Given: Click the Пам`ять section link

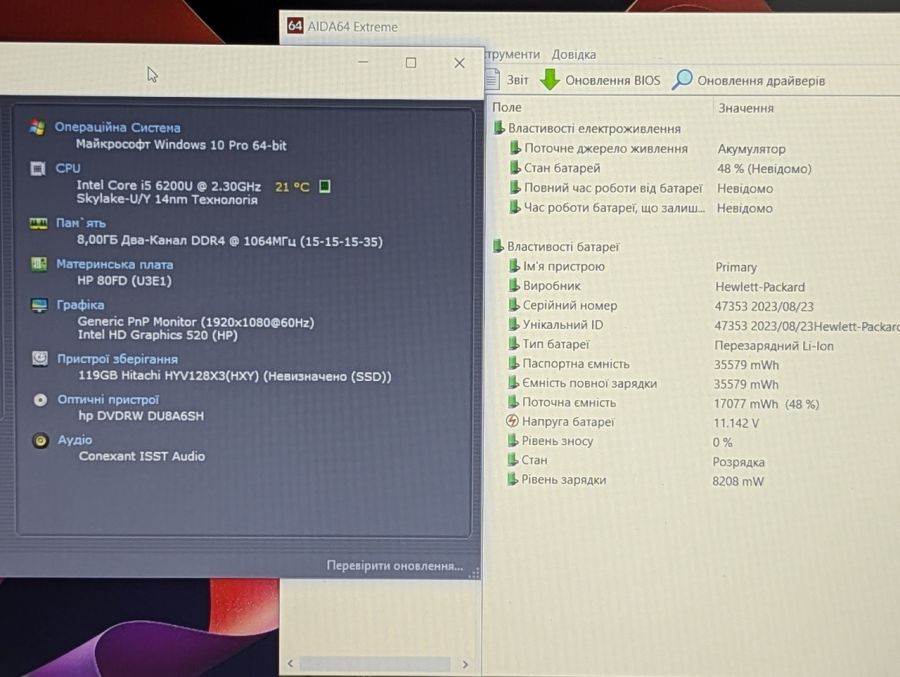Looking at the screenshot, I should coord(81,223).
